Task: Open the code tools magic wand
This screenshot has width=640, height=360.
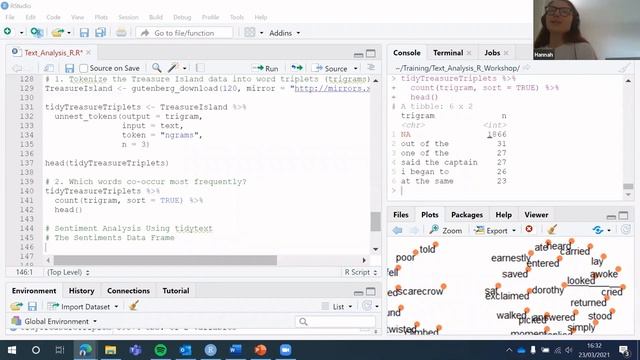Action: coord(173,68)
